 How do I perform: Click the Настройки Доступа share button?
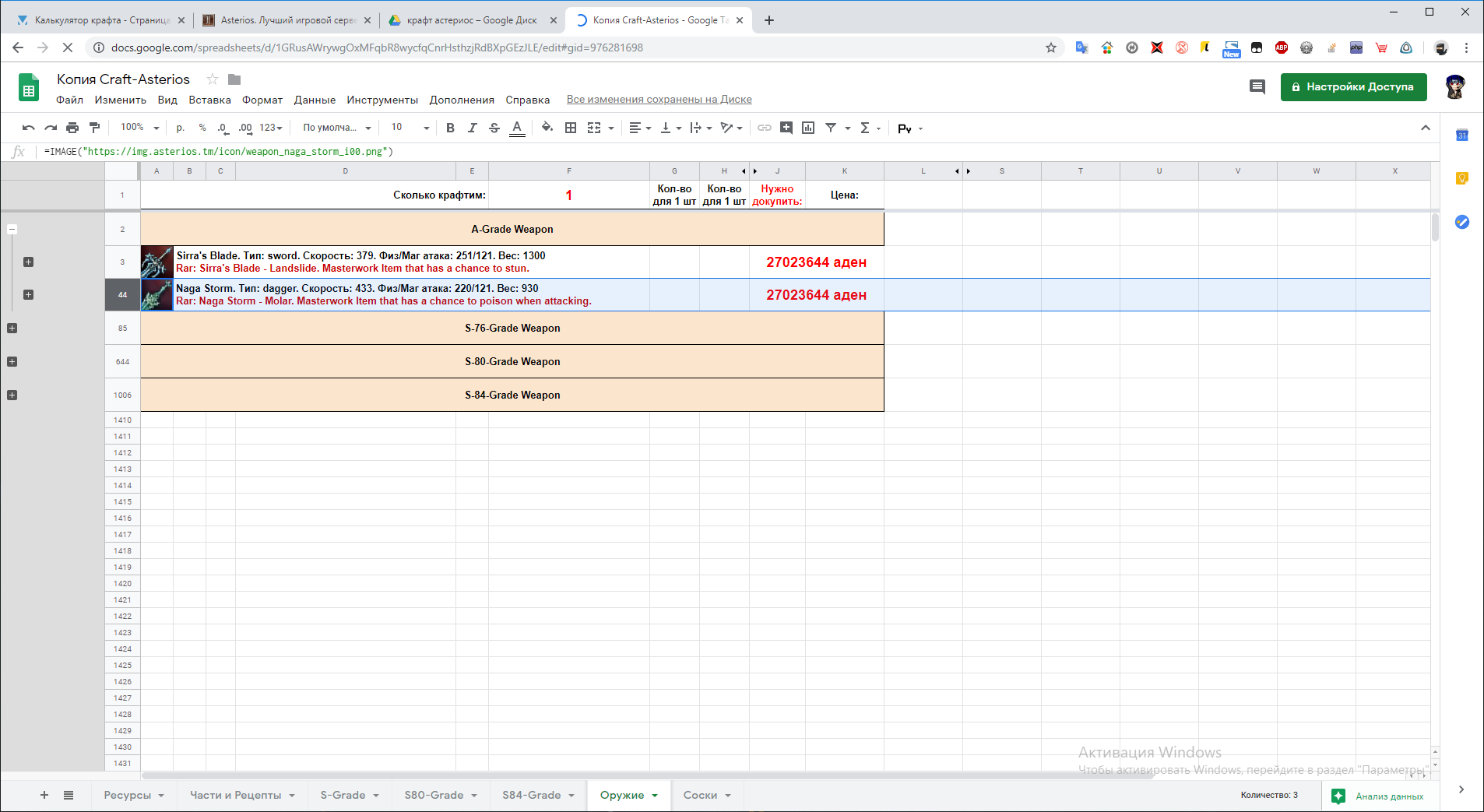[1353, 86]
